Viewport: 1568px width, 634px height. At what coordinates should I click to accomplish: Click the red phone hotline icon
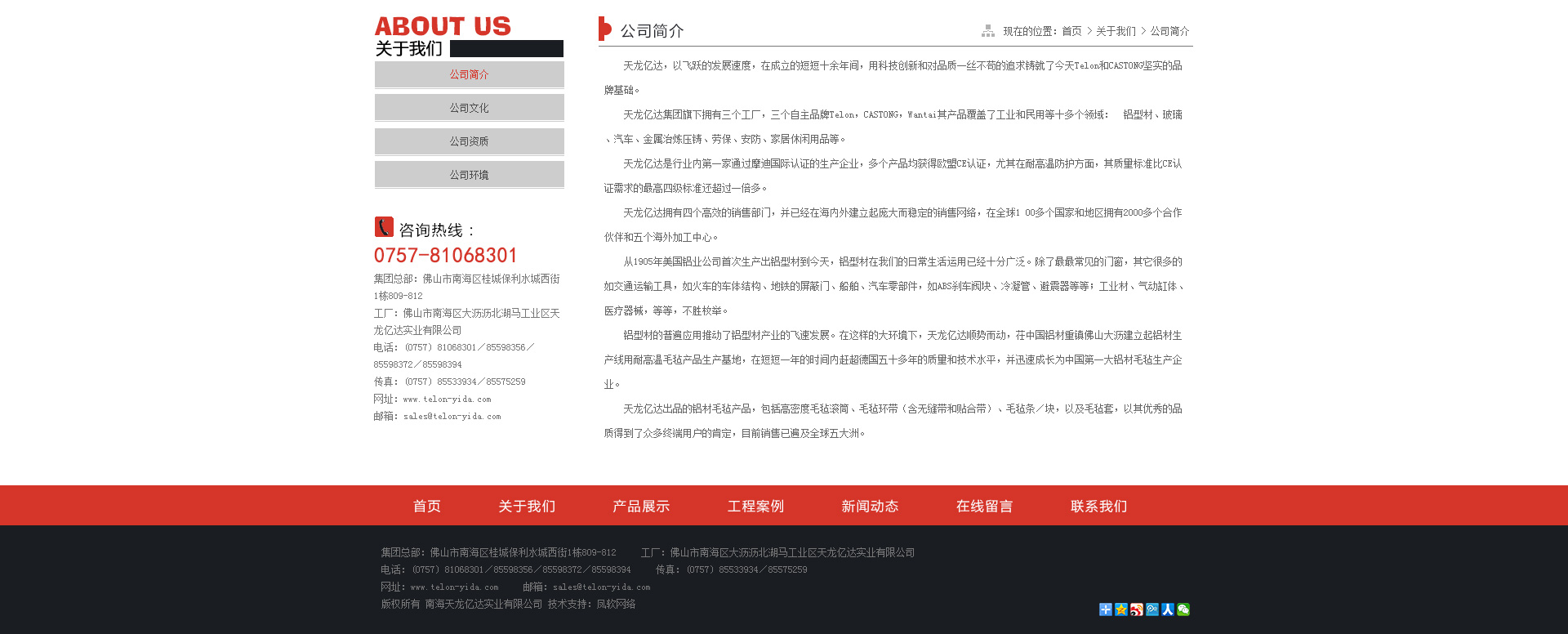pyautogui.click(x=384, y=227)
